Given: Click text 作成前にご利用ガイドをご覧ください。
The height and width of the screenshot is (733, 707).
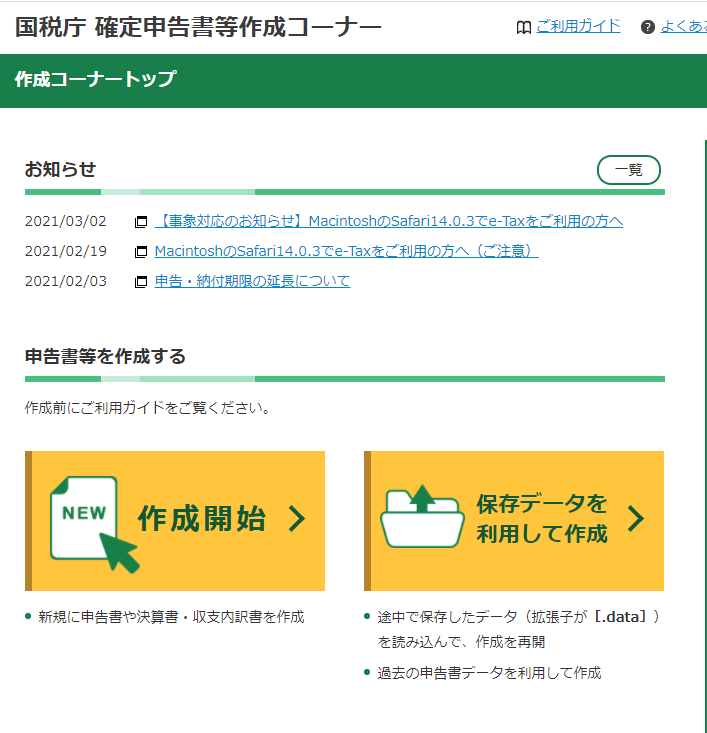Looking at the screenshot, I should (147, 408).
